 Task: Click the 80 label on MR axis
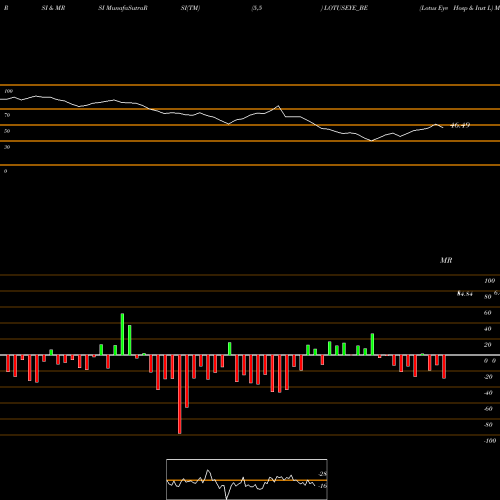[x=488, y=297]
